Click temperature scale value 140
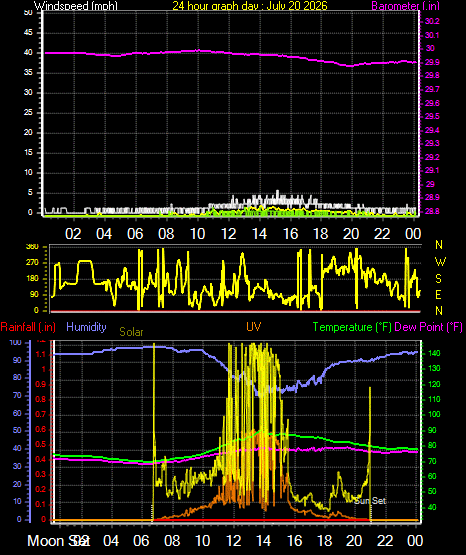This screenshot has height=555, width=466. 434,353
